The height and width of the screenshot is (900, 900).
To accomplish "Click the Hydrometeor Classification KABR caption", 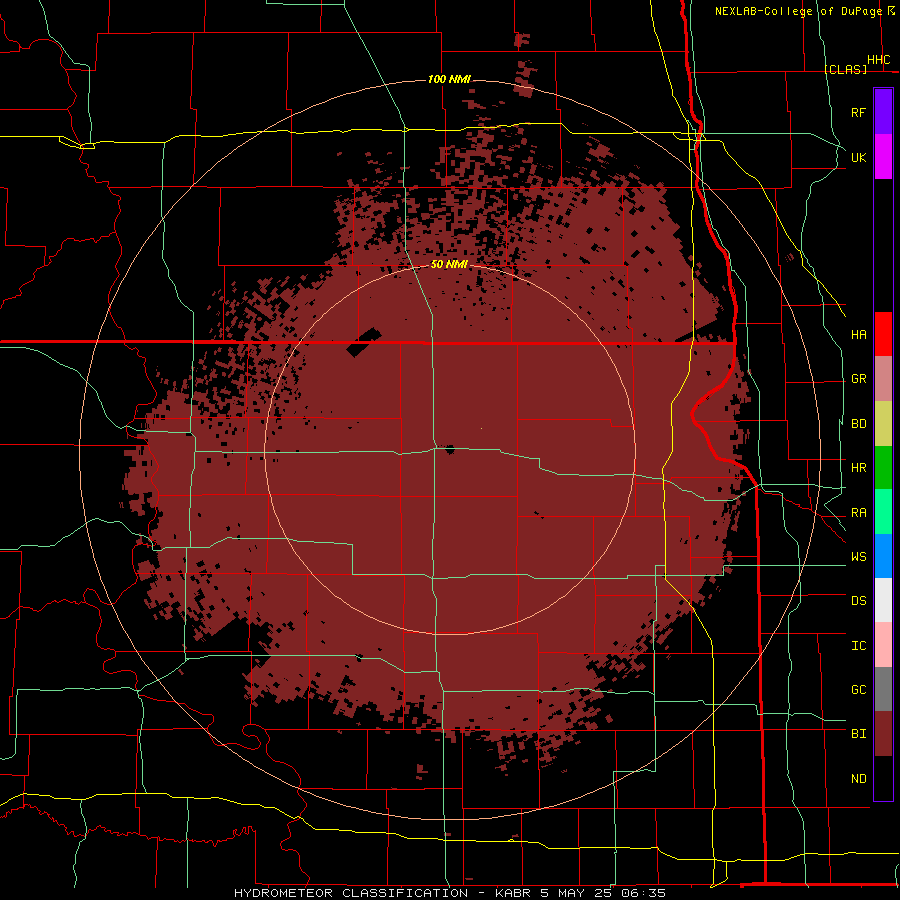I will click(450, 893).
